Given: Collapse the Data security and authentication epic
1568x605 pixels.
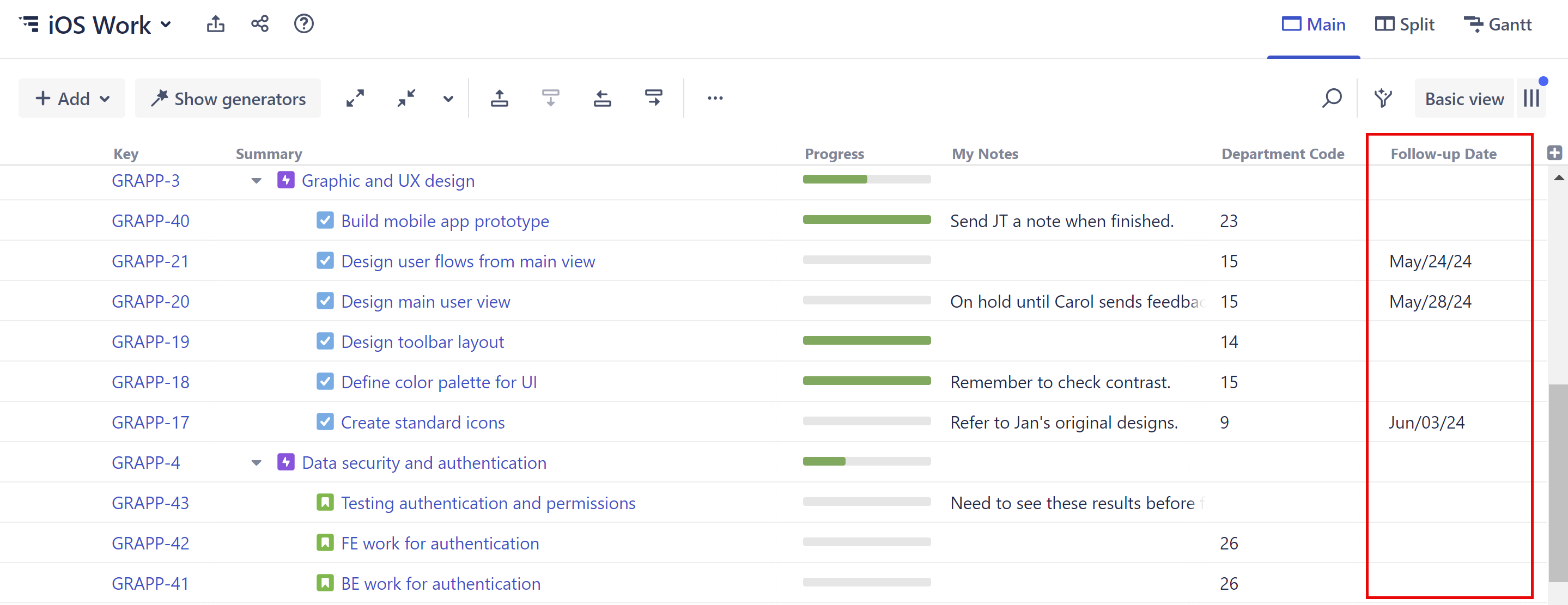Looking at the screenshot, I should (256, 462).
